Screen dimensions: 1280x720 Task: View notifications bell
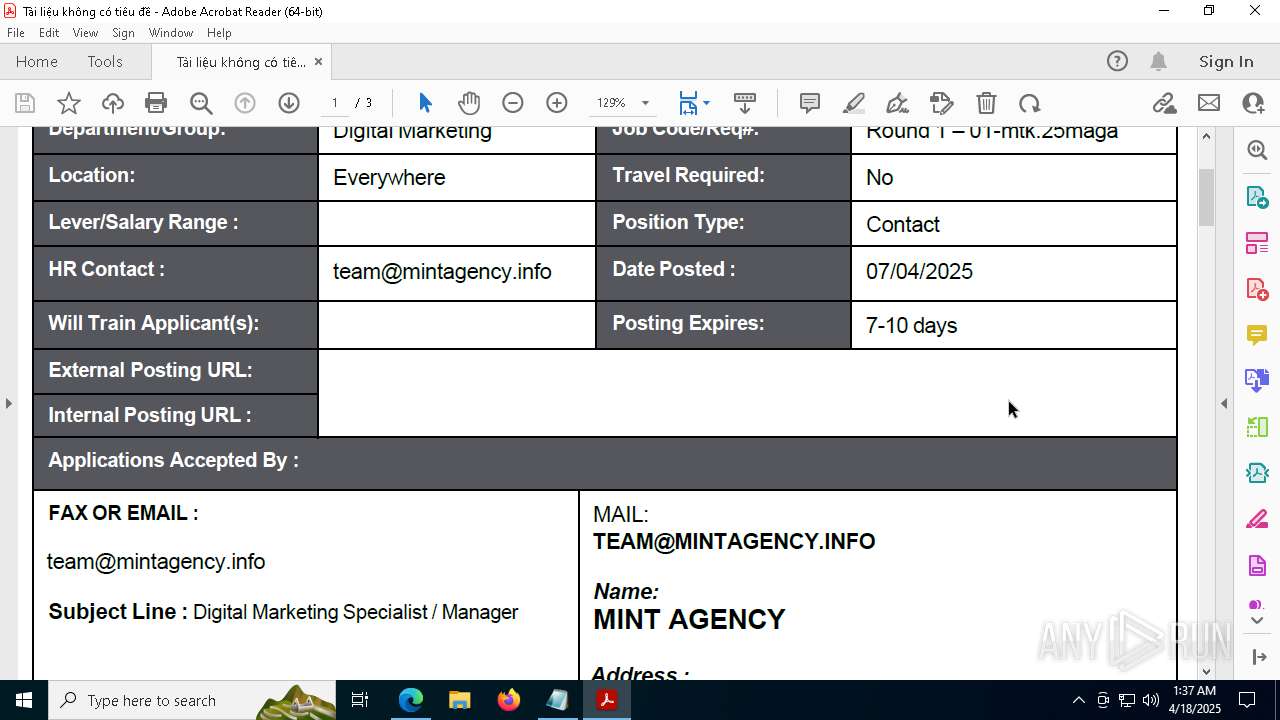[1159, 62]
